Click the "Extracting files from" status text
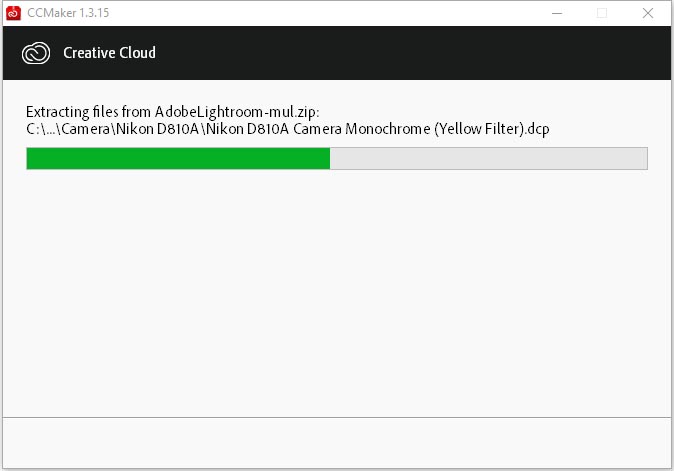The image size is (674, 471). (88, 112)
